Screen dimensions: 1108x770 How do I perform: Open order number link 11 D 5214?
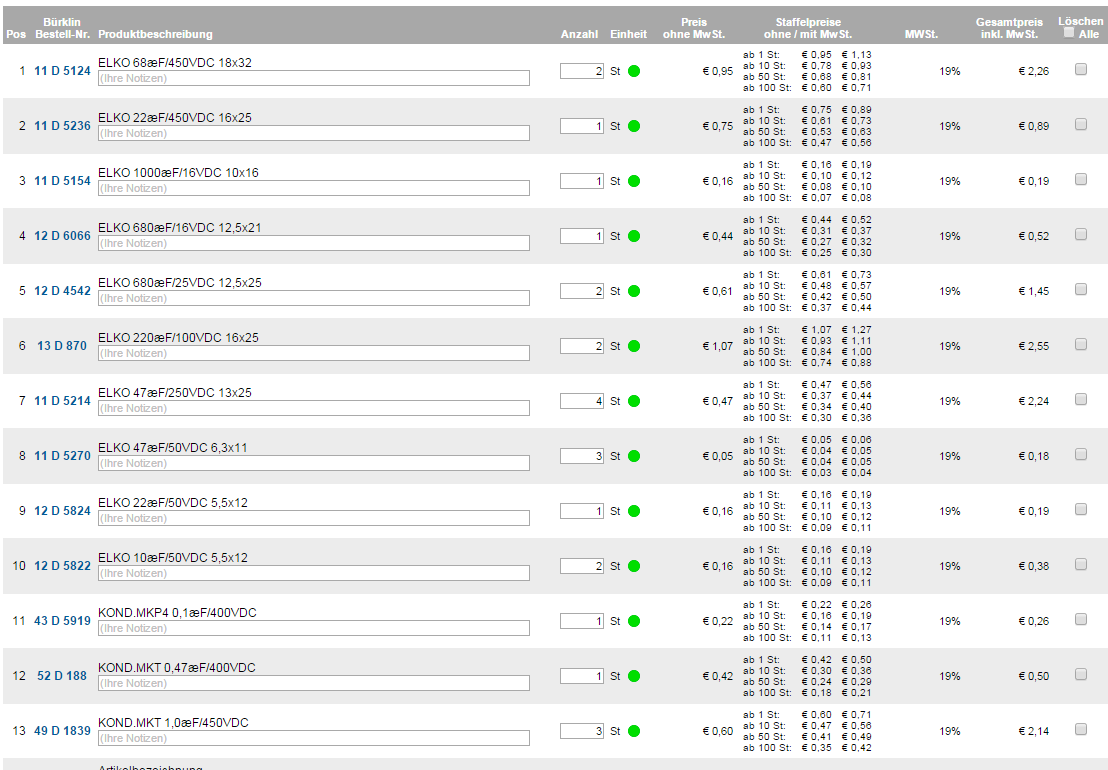point(62,401)
